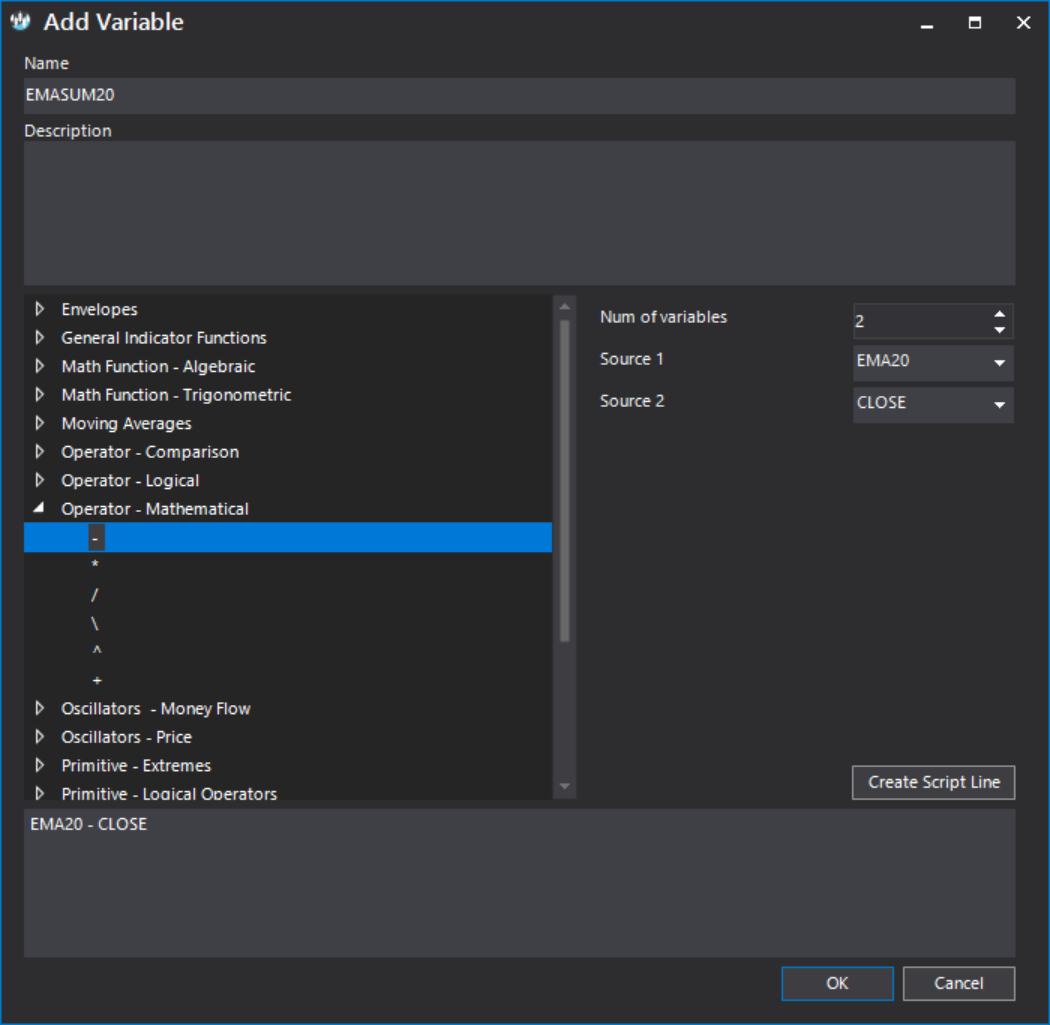Select Operator - Mathematical label

pyautogui.click(x=155, y=509)
